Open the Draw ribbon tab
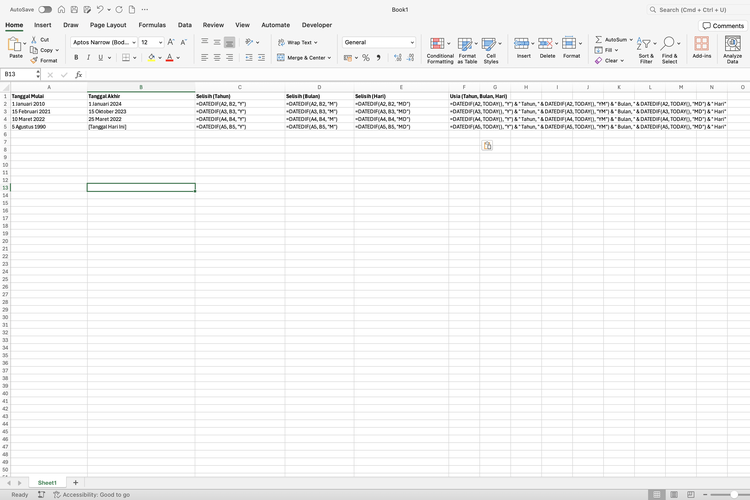The width and height of the screenshot is (750, 500). point(71,25)
